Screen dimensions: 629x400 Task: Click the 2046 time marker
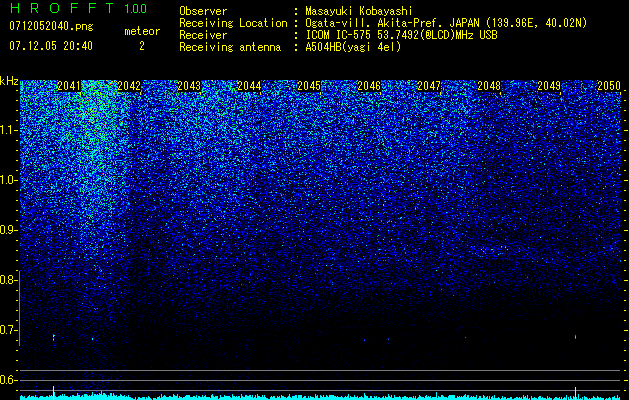click(369, 86)
